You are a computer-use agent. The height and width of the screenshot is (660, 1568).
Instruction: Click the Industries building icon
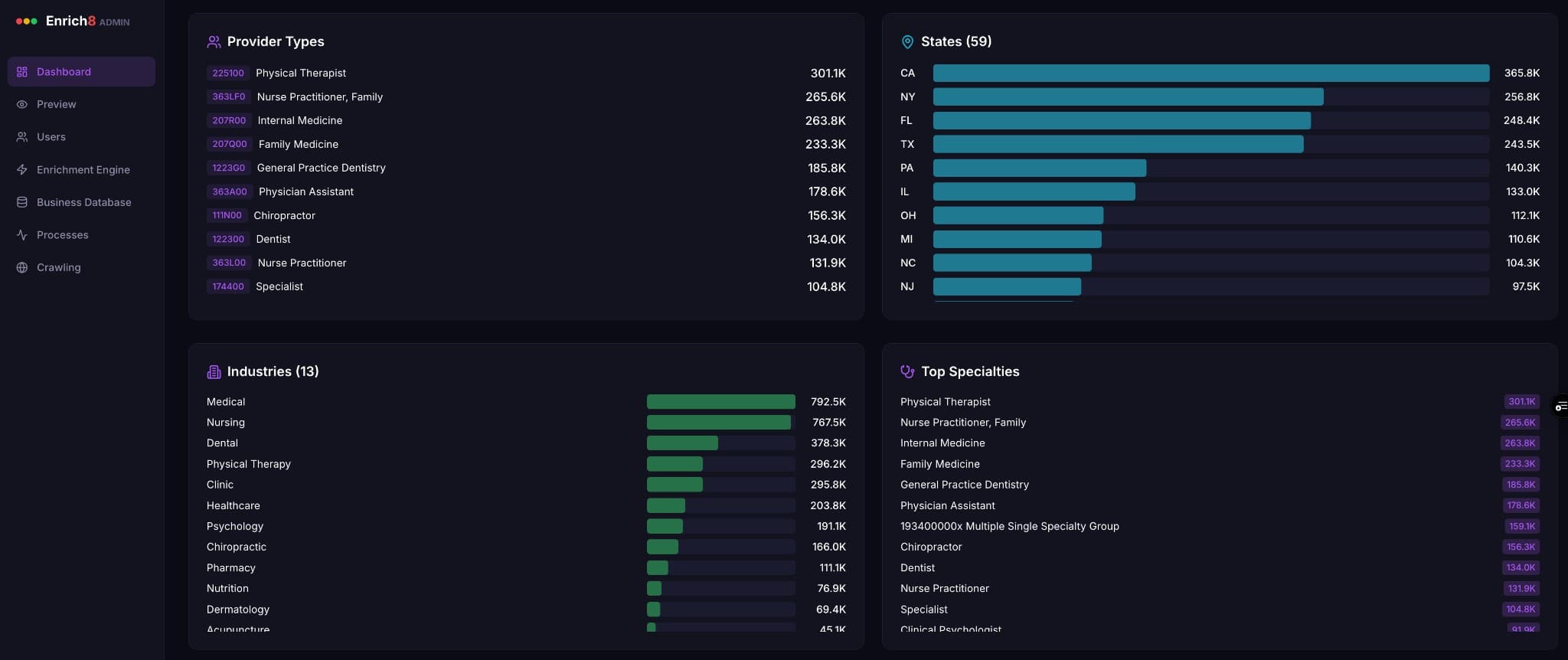[x=214, y=372]
